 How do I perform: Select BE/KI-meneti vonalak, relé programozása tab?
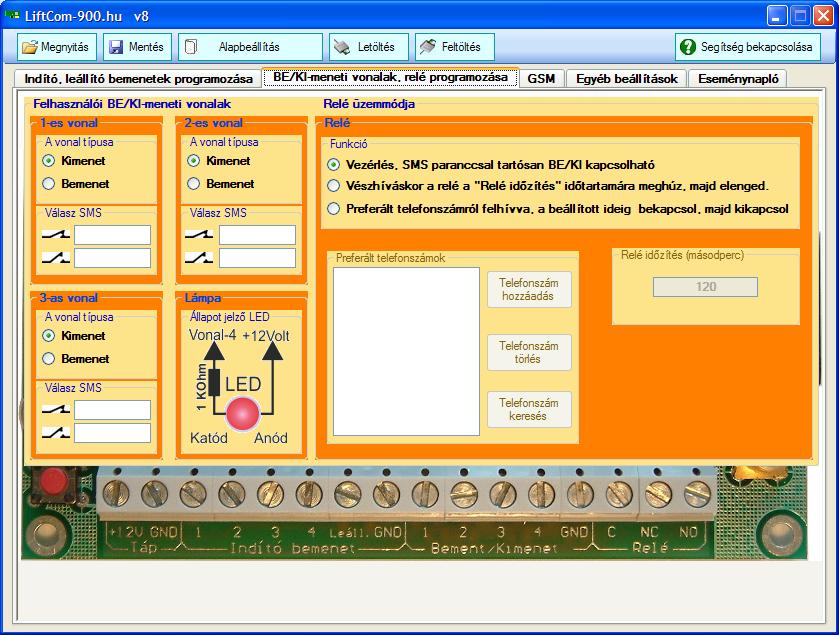click(390, 77)
